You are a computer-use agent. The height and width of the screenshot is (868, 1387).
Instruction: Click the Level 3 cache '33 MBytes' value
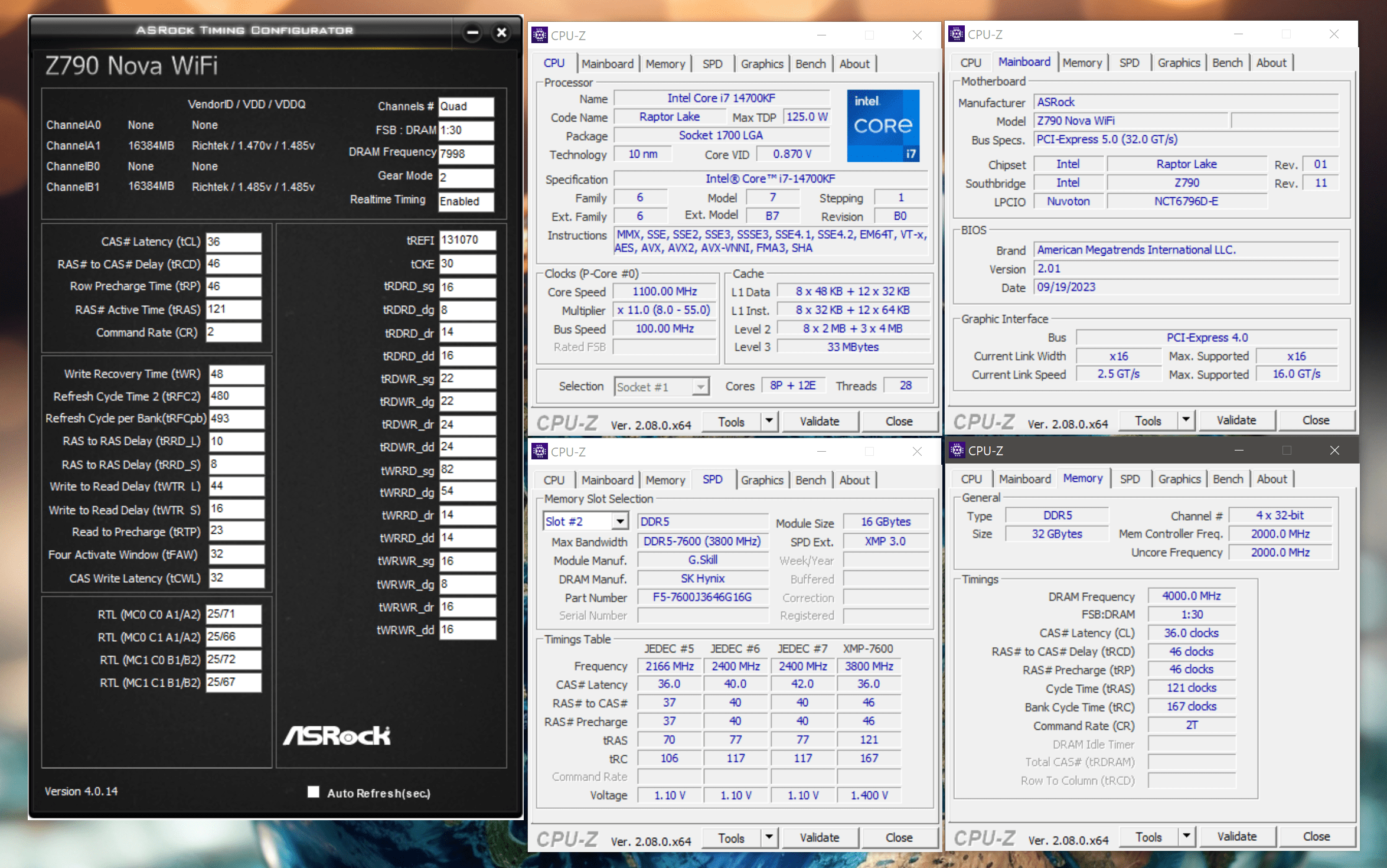pos(853,347)
